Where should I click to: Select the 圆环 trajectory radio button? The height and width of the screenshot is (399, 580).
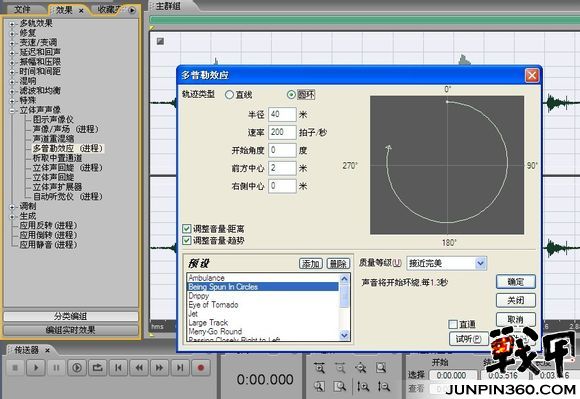(x=291, y=95)
